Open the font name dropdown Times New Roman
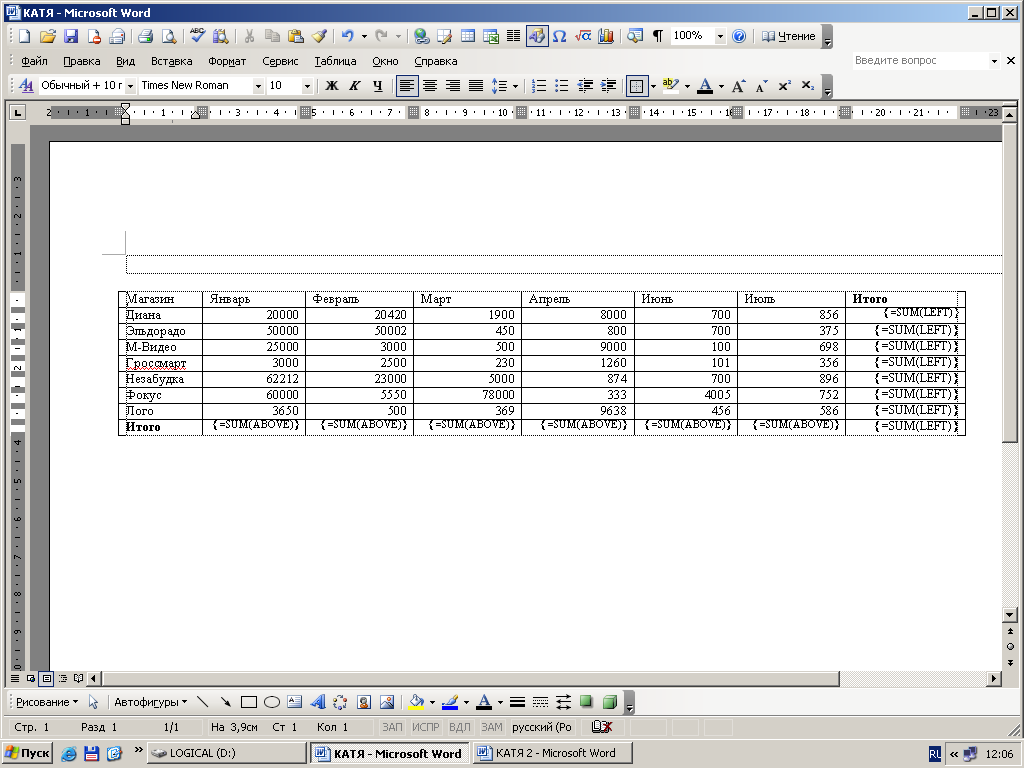Viewport: 1024px width, 768px height. (258, 86)
